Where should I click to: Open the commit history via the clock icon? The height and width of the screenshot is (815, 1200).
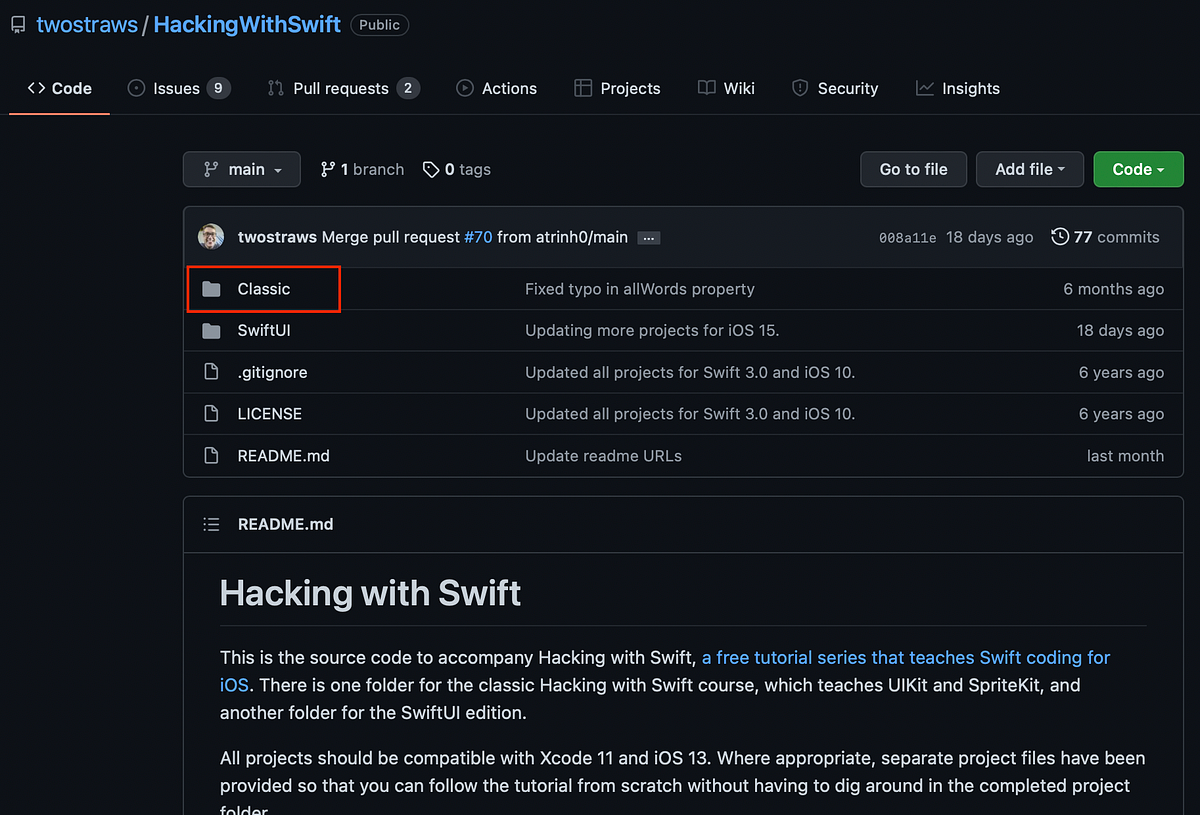1060,237
